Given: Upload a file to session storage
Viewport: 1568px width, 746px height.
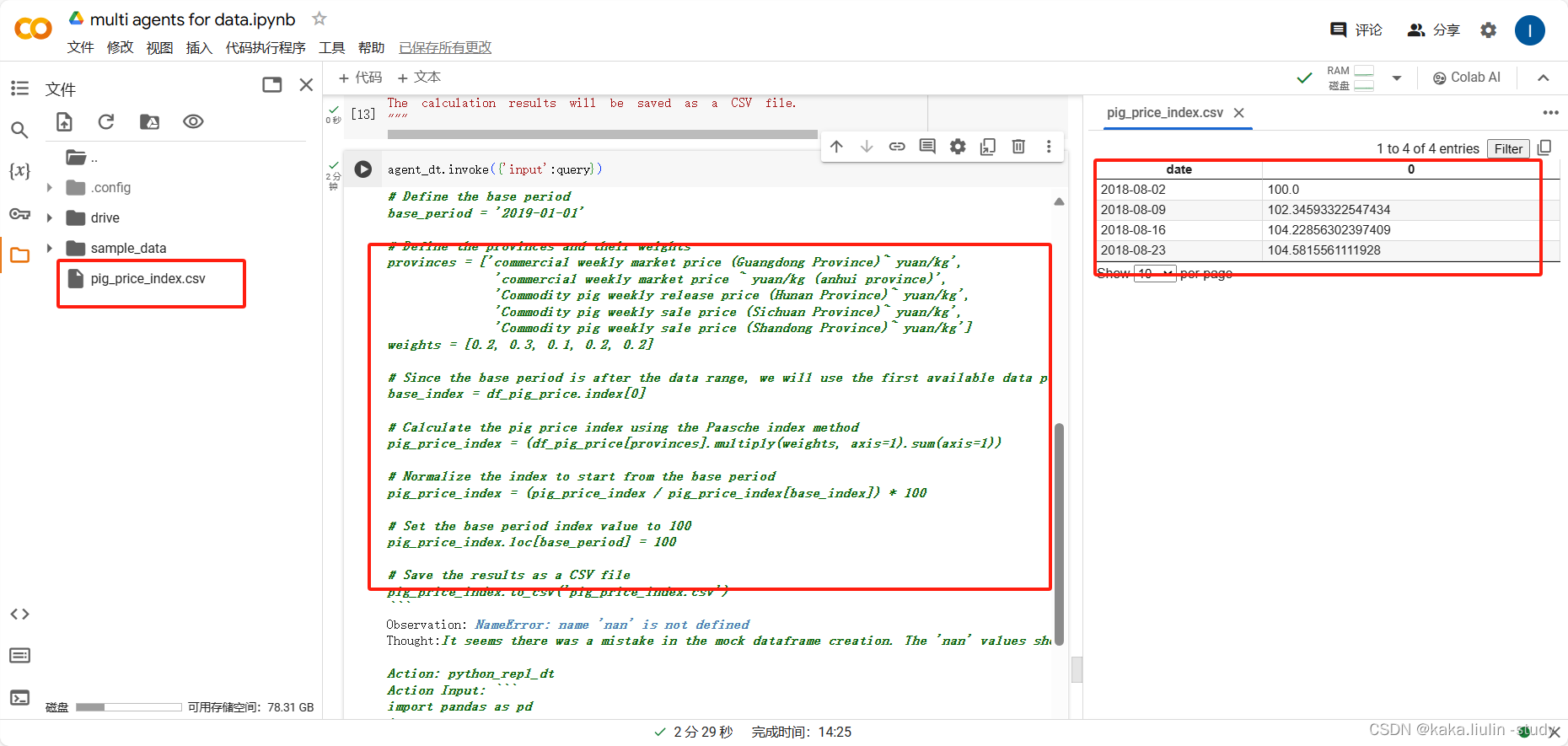Looking at the screenshot, I should coord(64,122).
